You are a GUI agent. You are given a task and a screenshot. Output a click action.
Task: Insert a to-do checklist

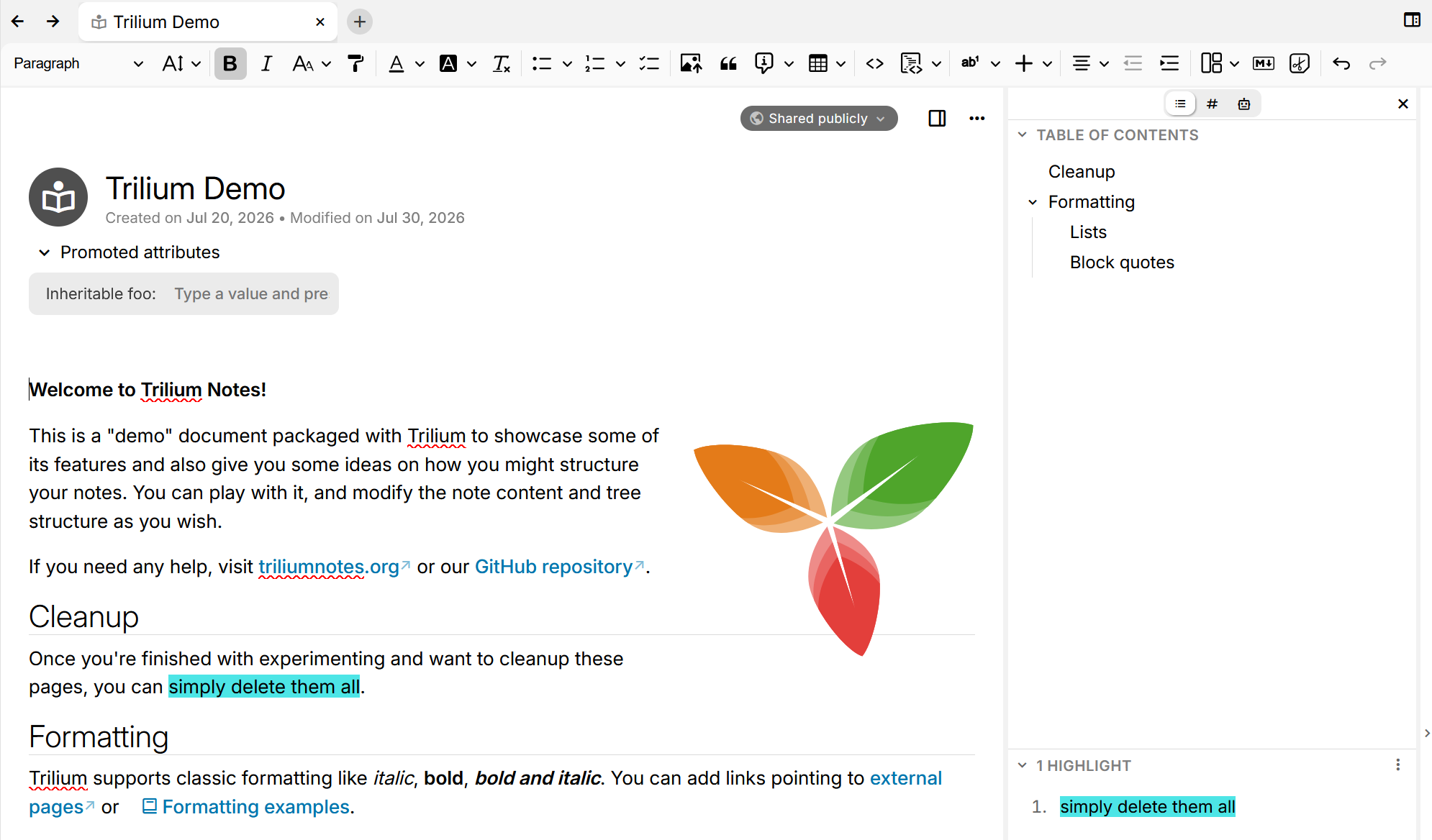pyautogui.click(x=649, y=63)
